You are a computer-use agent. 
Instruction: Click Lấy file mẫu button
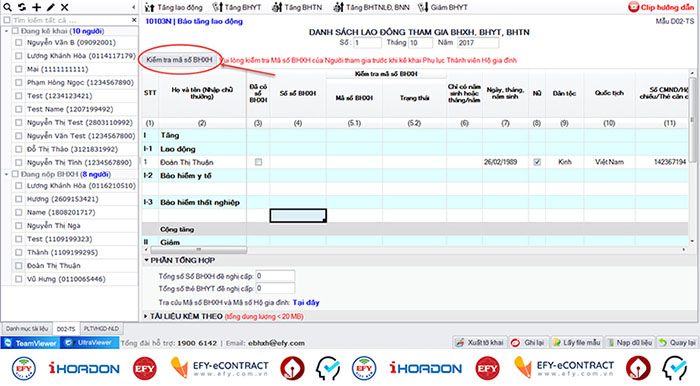(x=576, y=343)
